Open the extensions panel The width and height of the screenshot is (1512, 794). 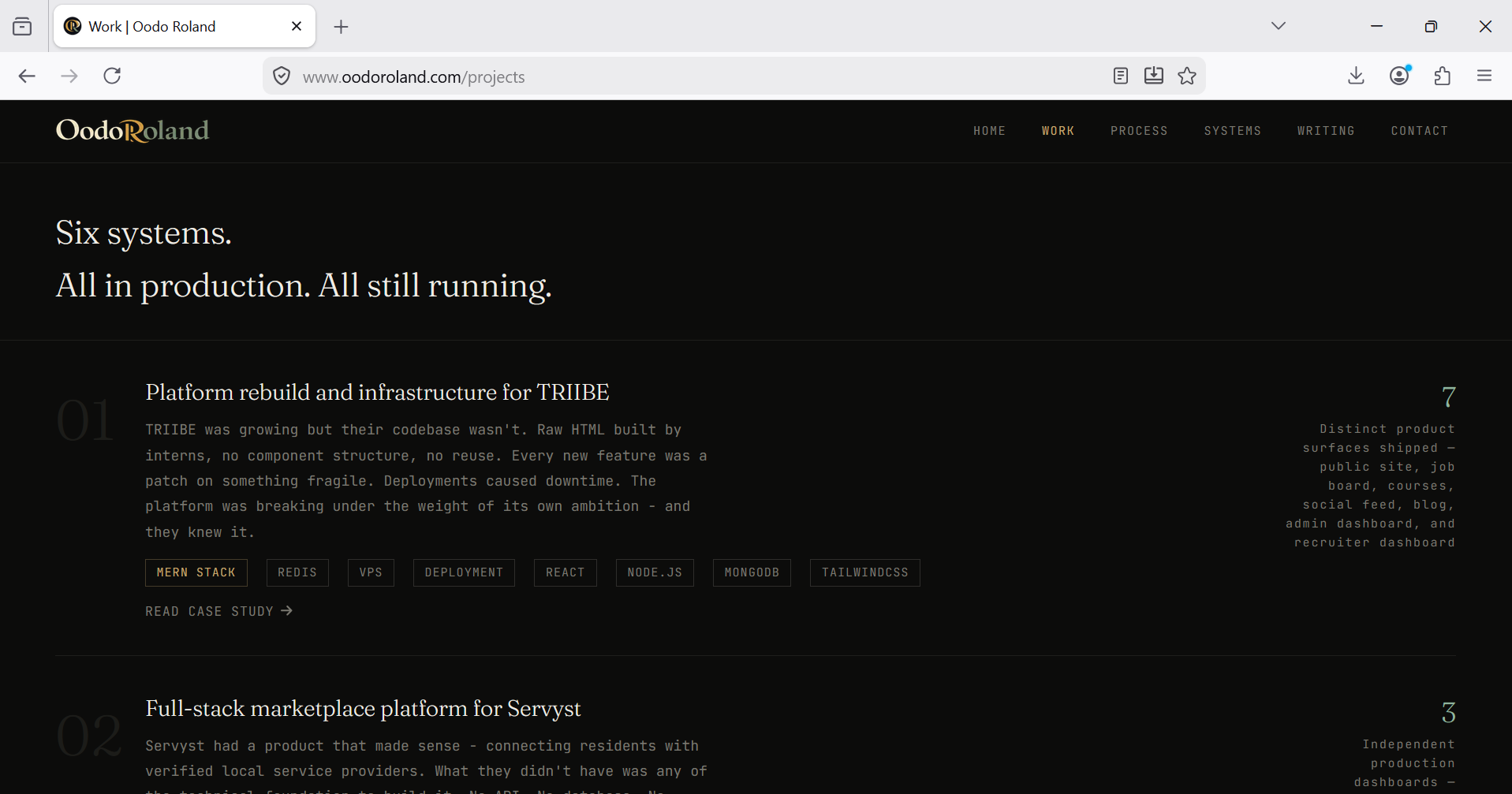1443,76
